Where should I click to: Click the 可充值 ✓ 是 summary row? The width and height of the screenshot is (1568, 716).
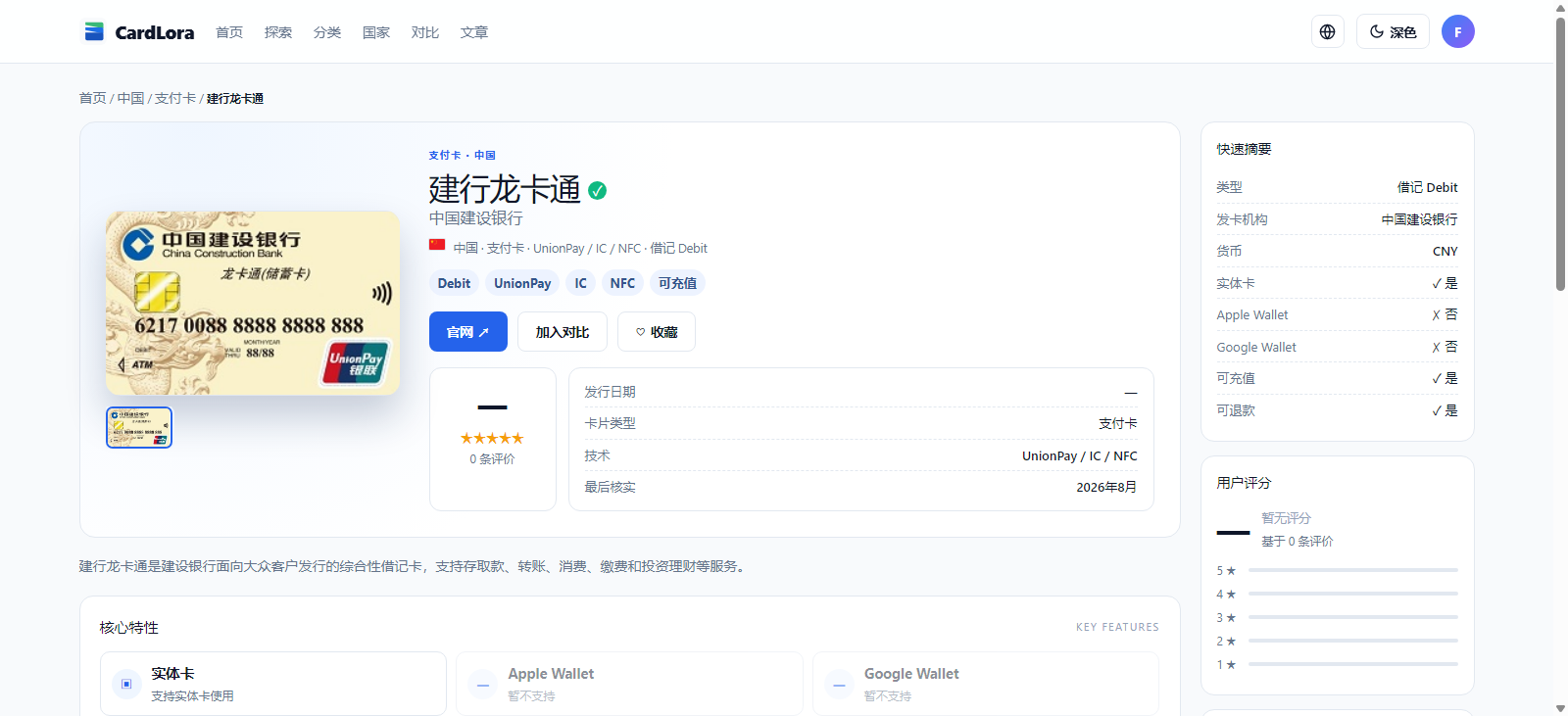(x=1338, y=378)
